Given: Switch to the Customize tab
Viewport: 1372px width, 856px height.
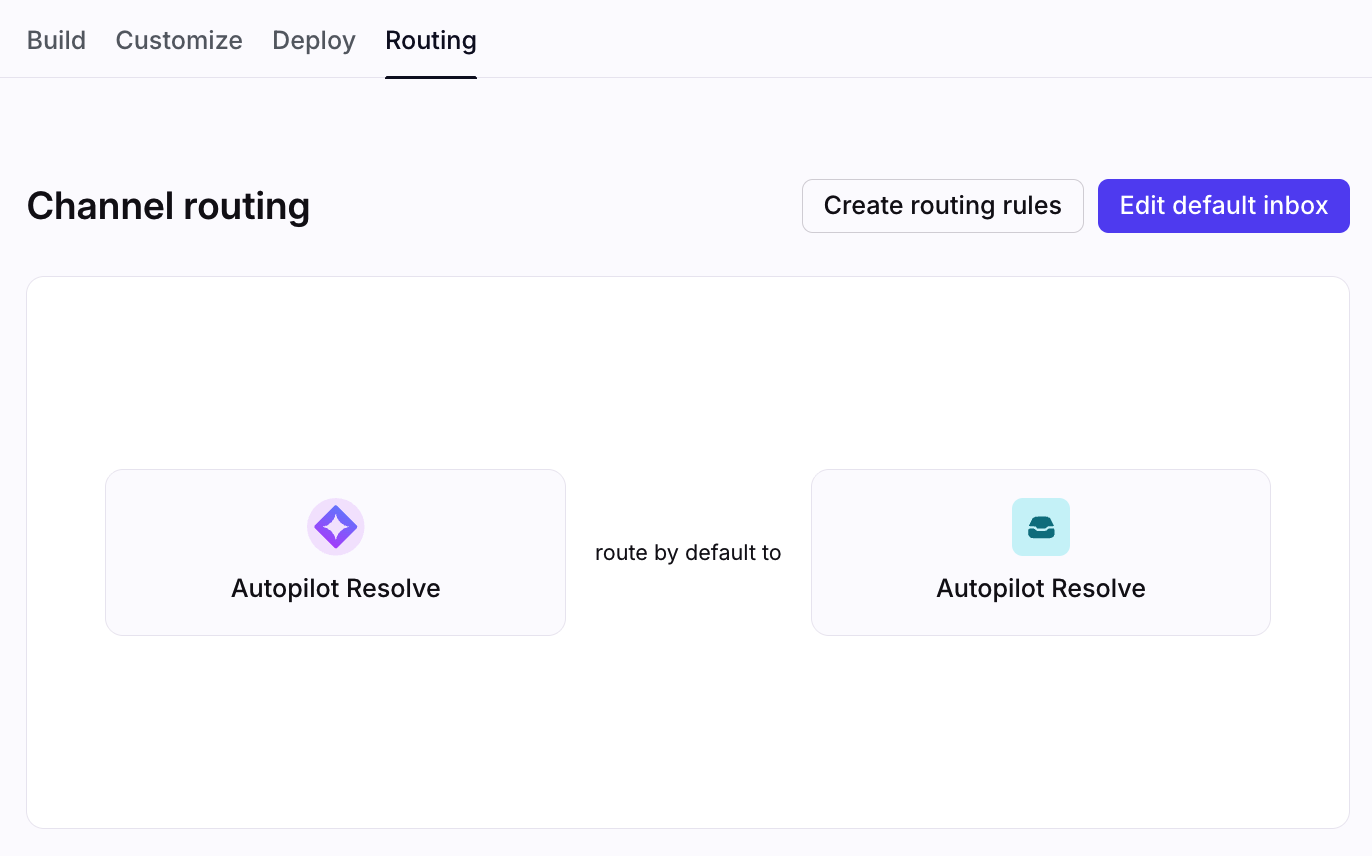Looking at the screenshot, I should click(179, 40).
